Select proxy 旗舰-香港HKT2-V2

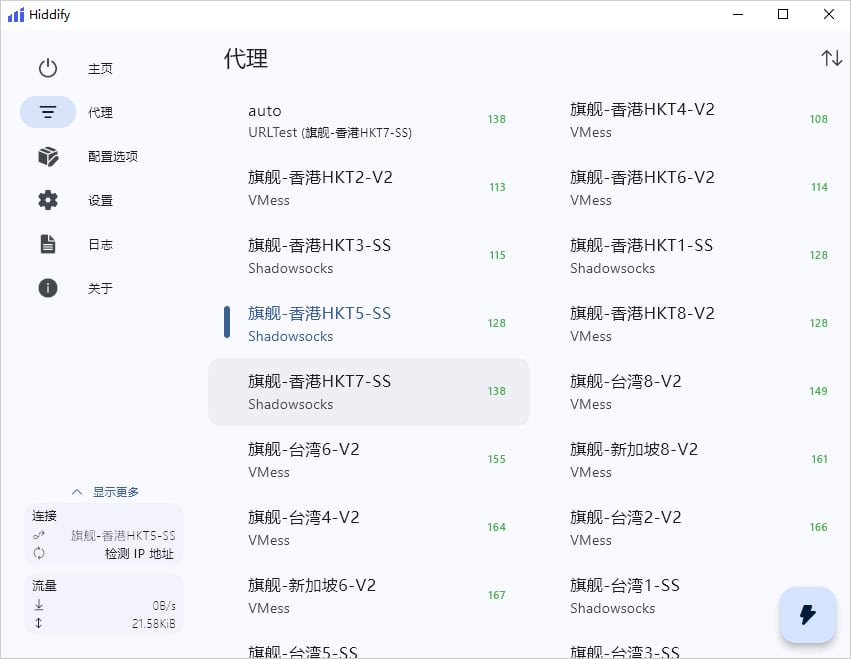coord(368,188)
